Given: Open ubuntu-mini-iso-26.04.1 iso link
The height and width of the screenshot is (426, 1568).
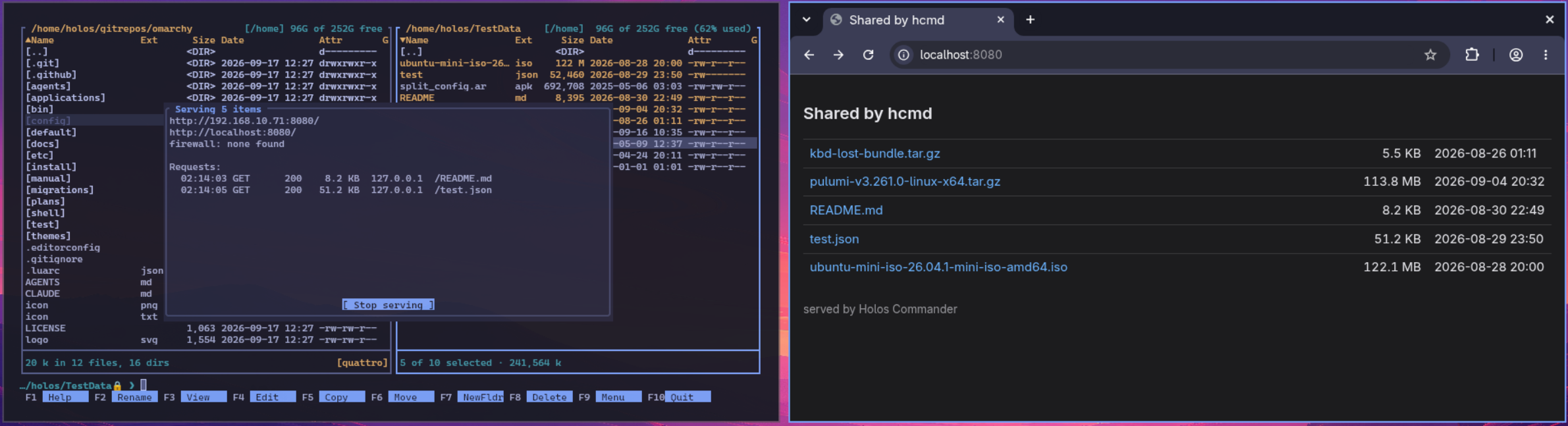Looking at the screenshot, I should point(938,267).
